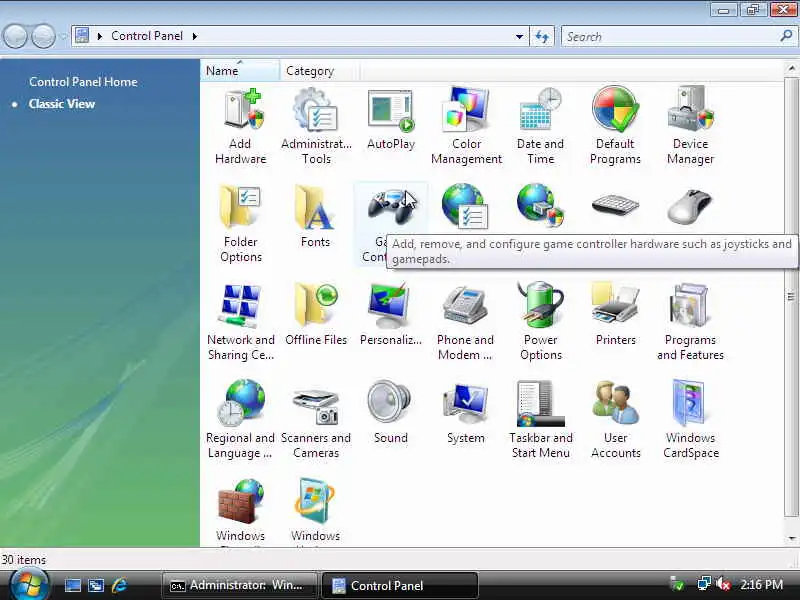
Task: Click the scrollbar down arrow
Action: [x=792, y=538]
